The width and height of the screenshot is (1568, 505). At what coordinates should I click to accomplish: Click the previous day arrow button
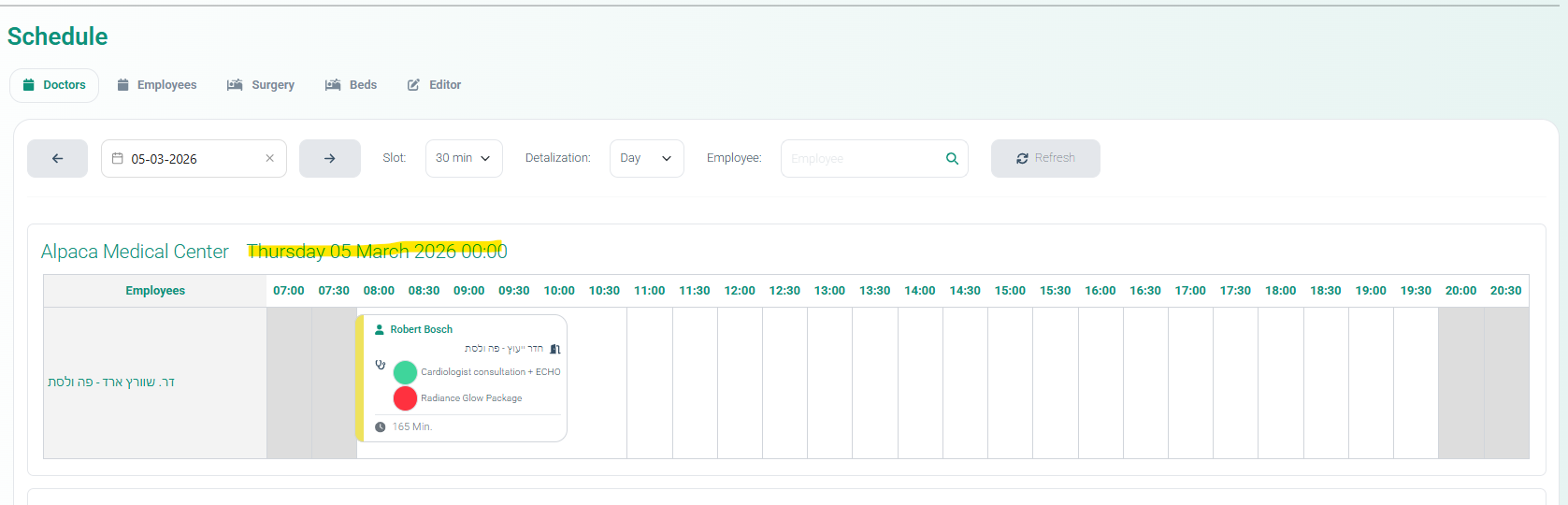(57, 158)
